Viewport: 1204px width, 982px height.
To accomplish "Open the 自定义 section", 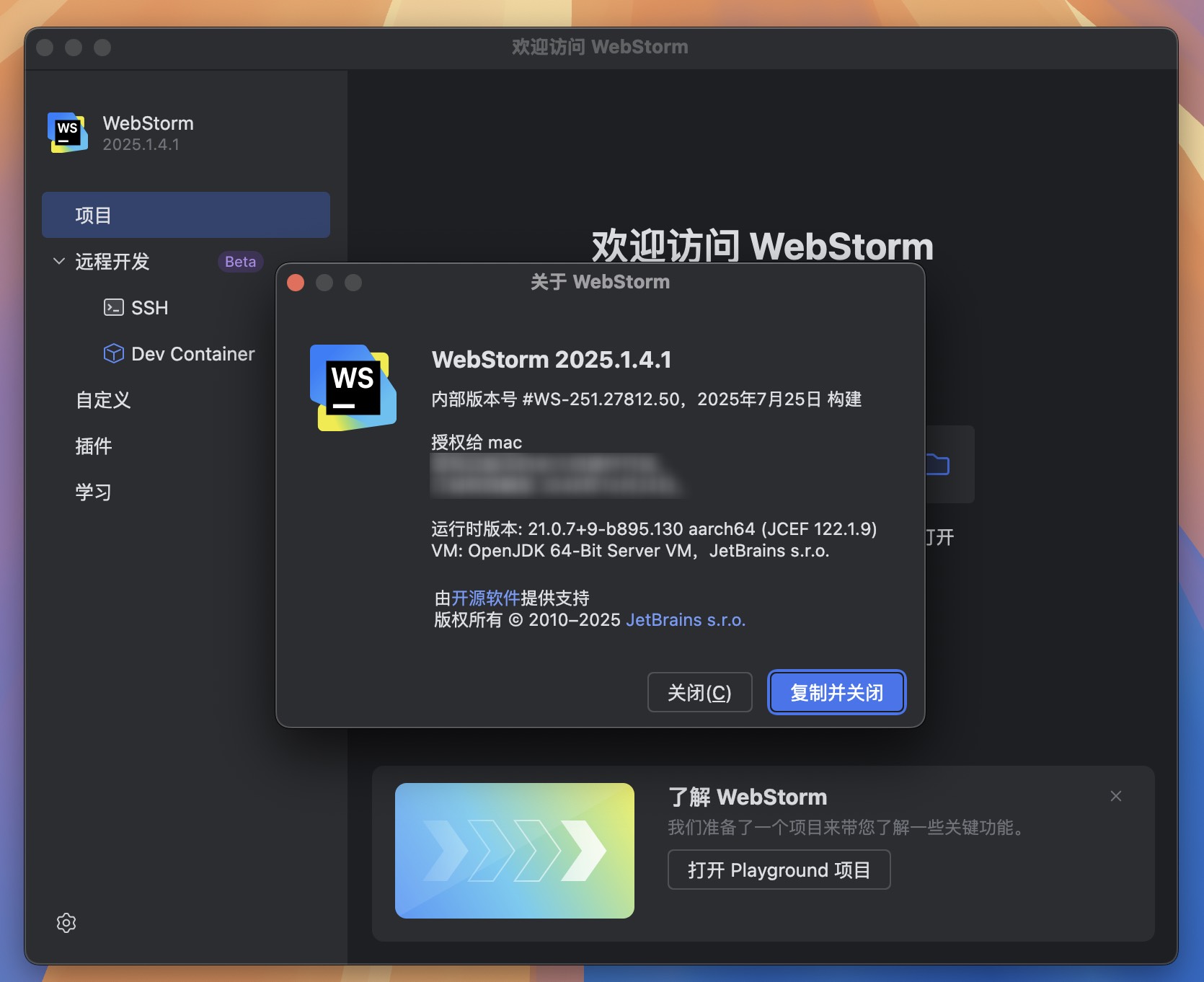I will [x=102, y=401].
